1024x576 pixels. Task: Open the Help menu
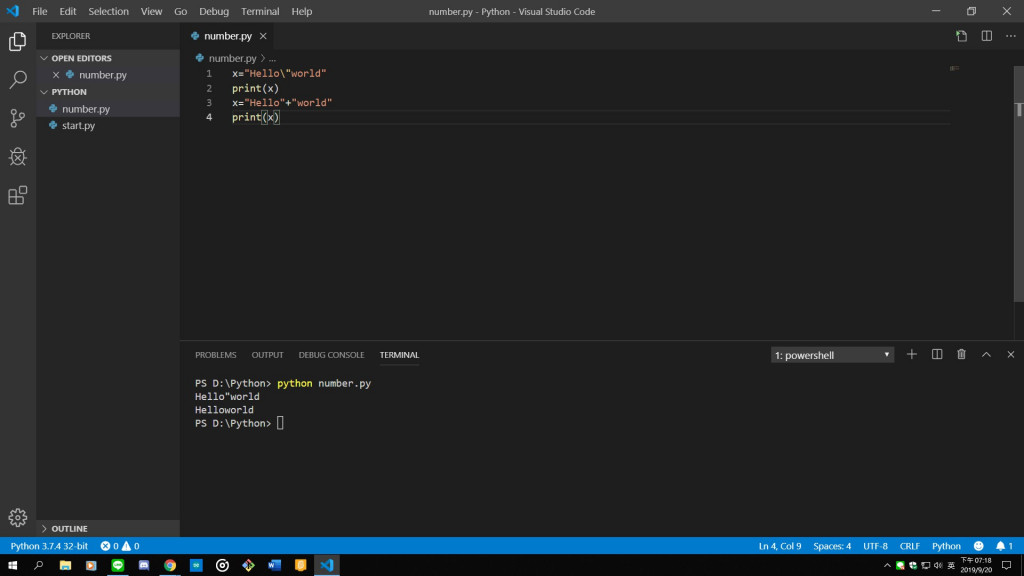(302, 11)
